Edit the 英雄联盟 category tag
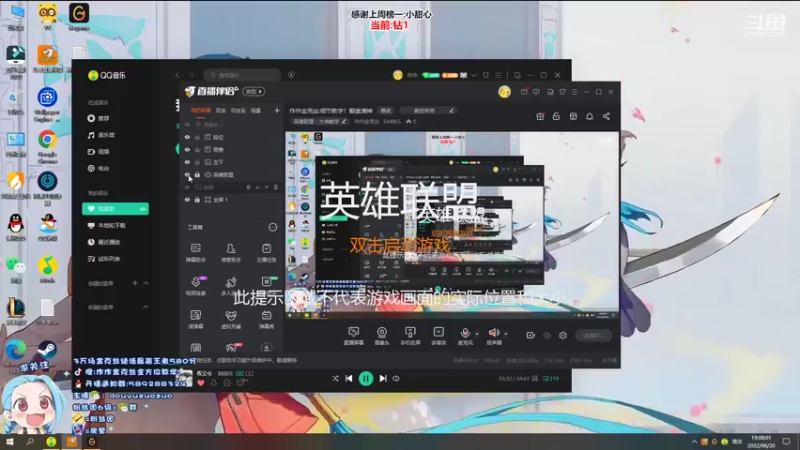This screenshot has height=450, width=800. pyautogui.click(x=320, y=121)
